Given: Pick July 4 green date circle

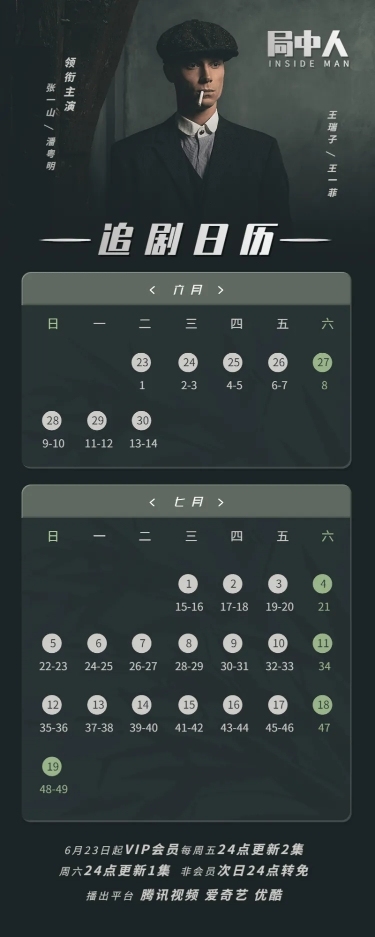Looking at the screenshot, I should point(323,584).
